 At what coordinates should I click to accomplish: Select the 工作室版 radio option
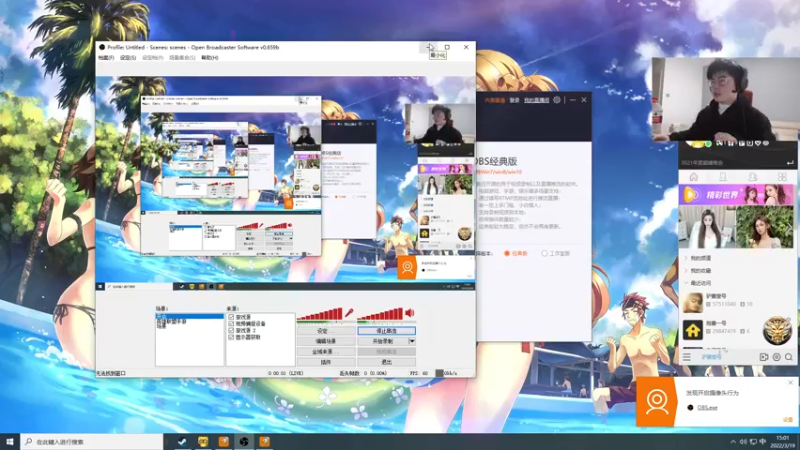click(x=544, y=253)
